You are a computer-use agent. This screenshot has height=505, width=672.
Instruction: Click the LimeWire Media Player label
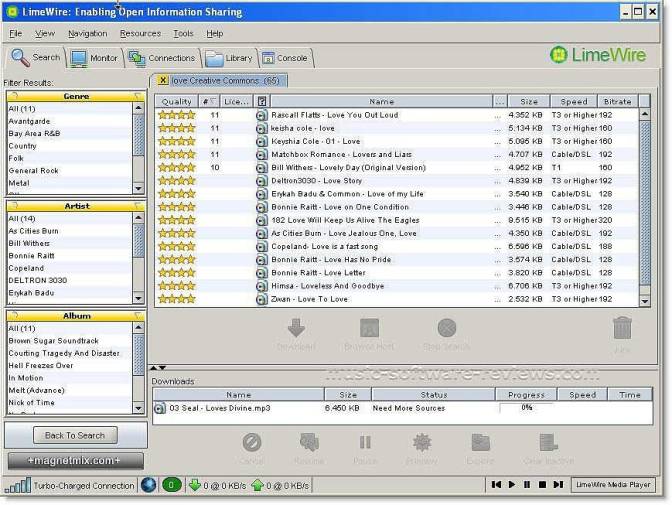click(x=613, y=485)
